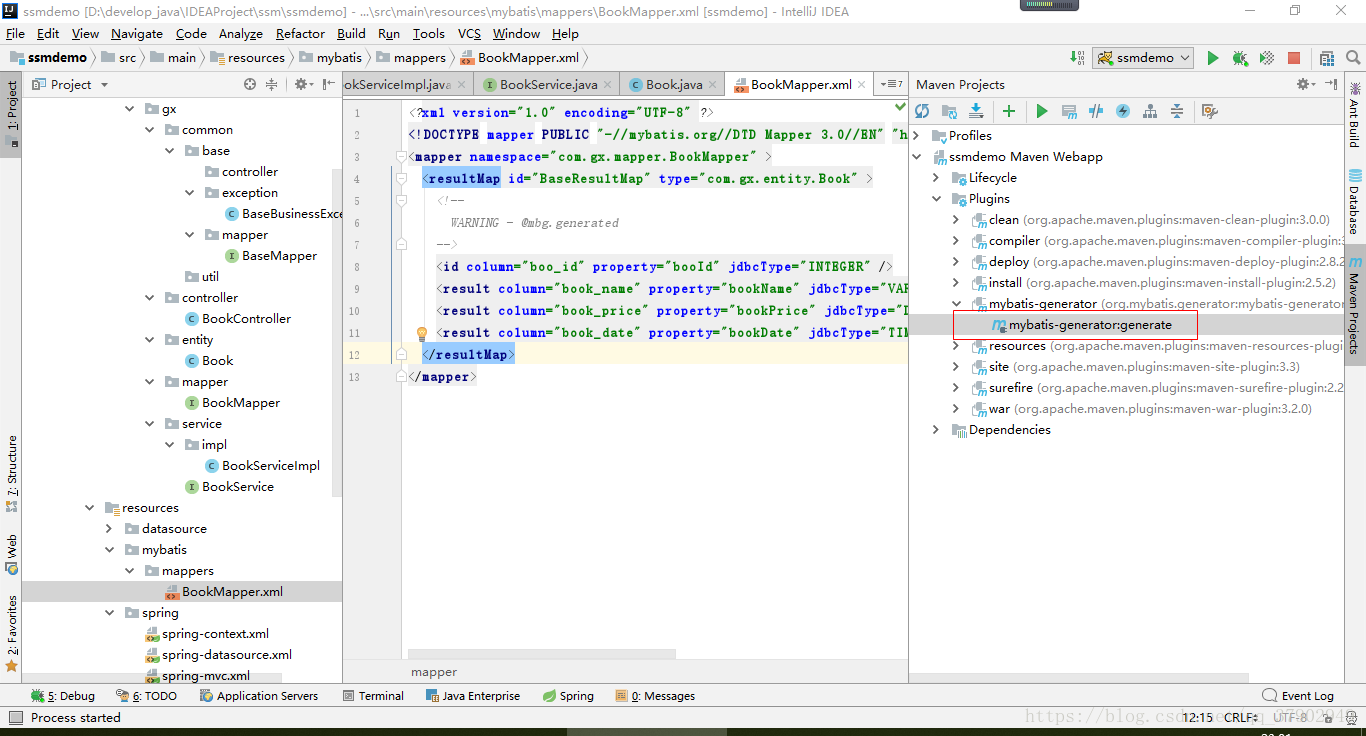The image size is (1366, 736).
Task: Collapse the mybatis-generator plugin node
Action: 956,304
